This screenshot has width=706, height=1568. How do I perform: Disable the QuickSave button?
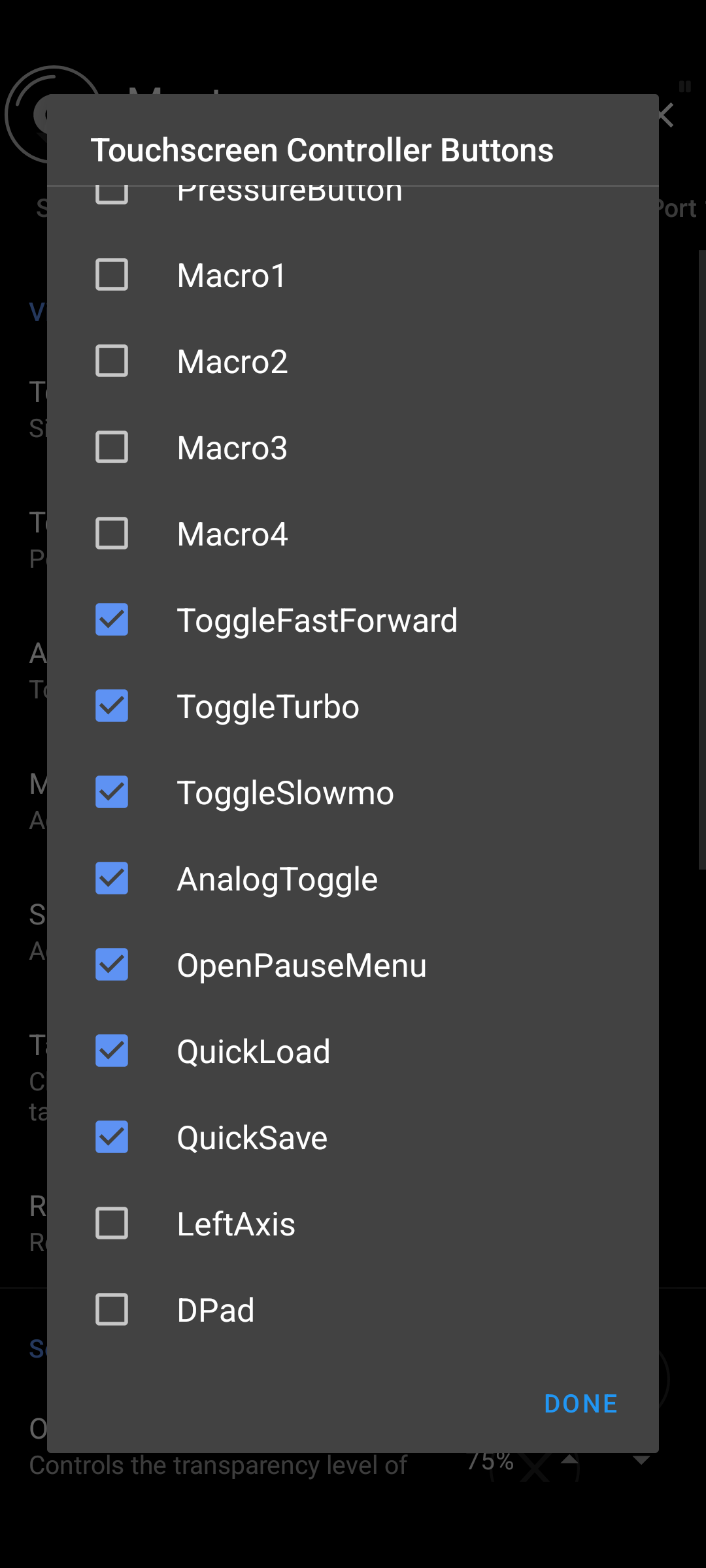click(x=111, y=1137)
